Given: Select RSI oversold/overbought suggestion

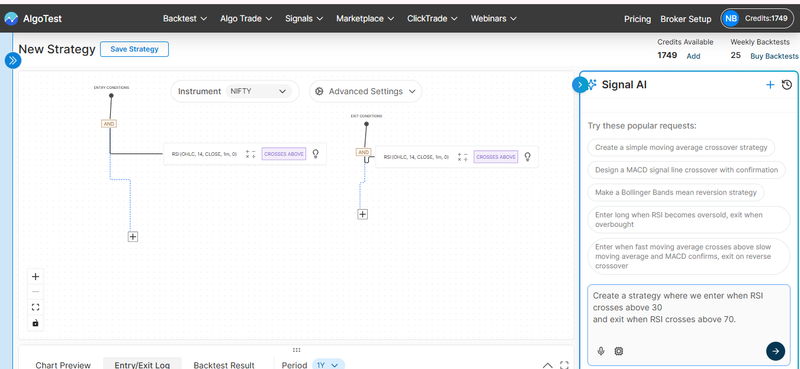Looking at the screenshot, I should [x=688, y=219].
